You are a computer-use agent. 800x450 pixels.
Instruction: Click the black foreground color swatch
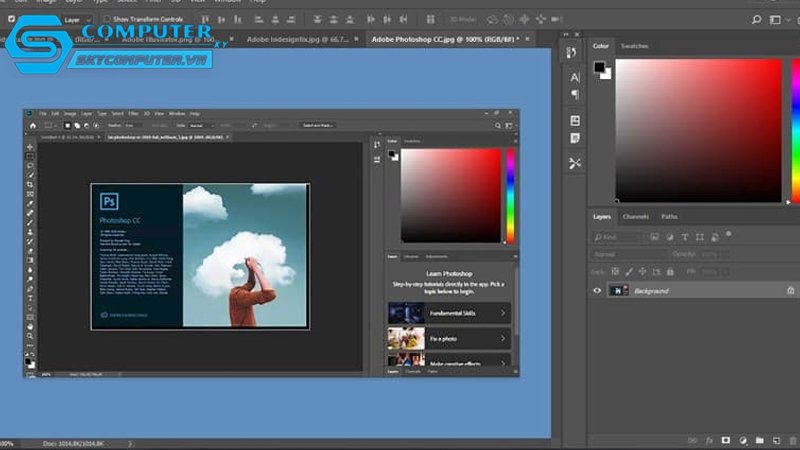599,67
